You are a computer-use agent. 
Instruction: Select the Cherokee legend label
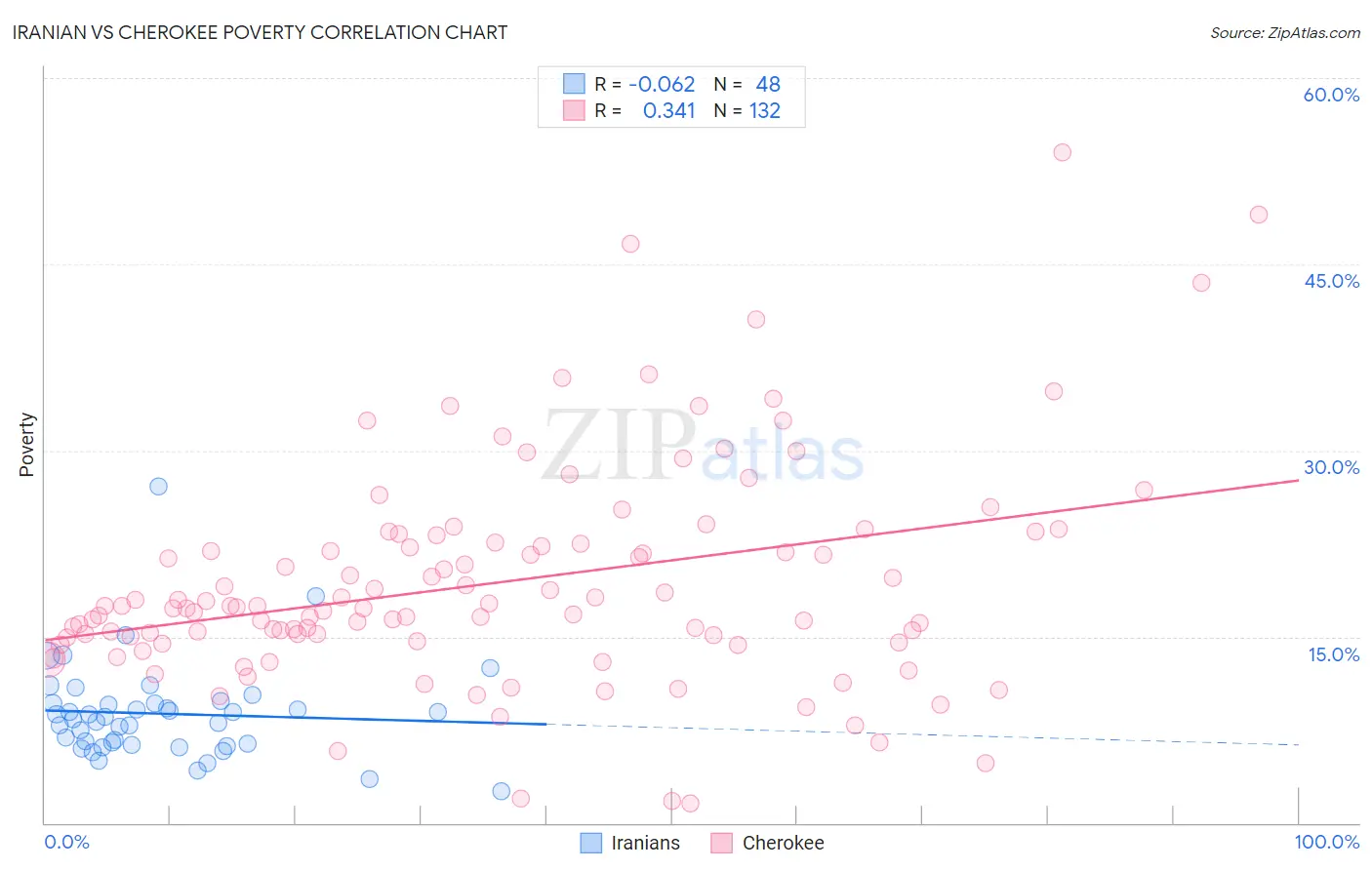(783, 843)
